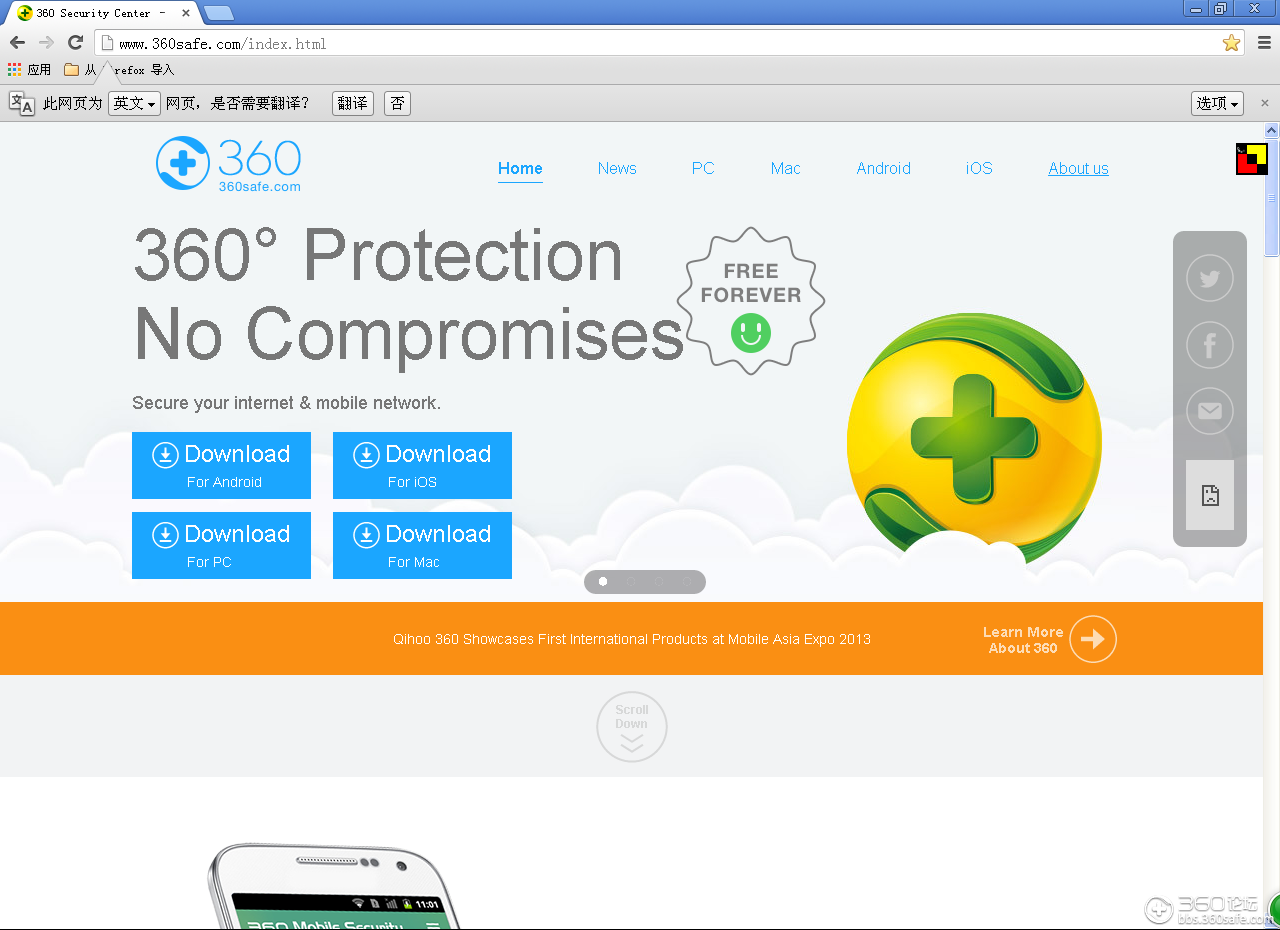Click the Learn More arrow circle icon
The height and width of the screenshot is (930, 1280).
coord(1093,639)
